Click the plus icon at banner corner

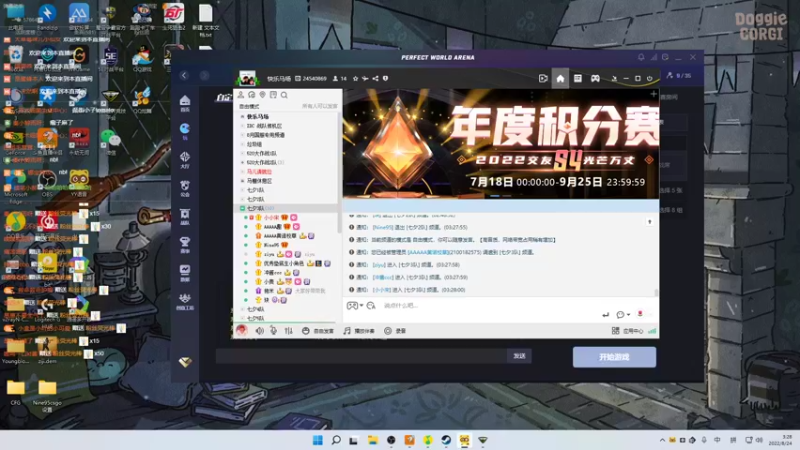point(653,94)
